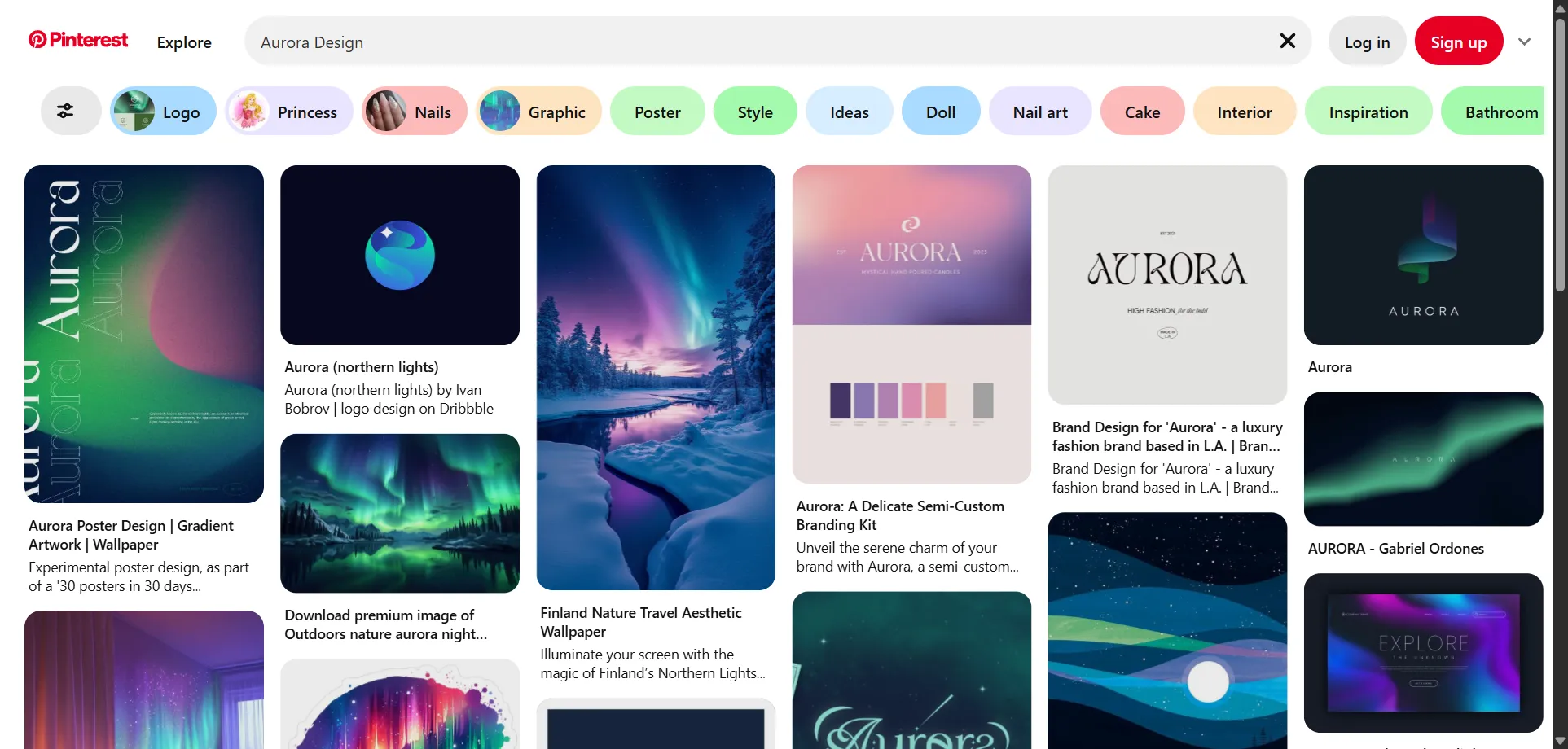Click 'Download premium image of Outdoors' title
Screen dimensions: 1568x749
385,624
